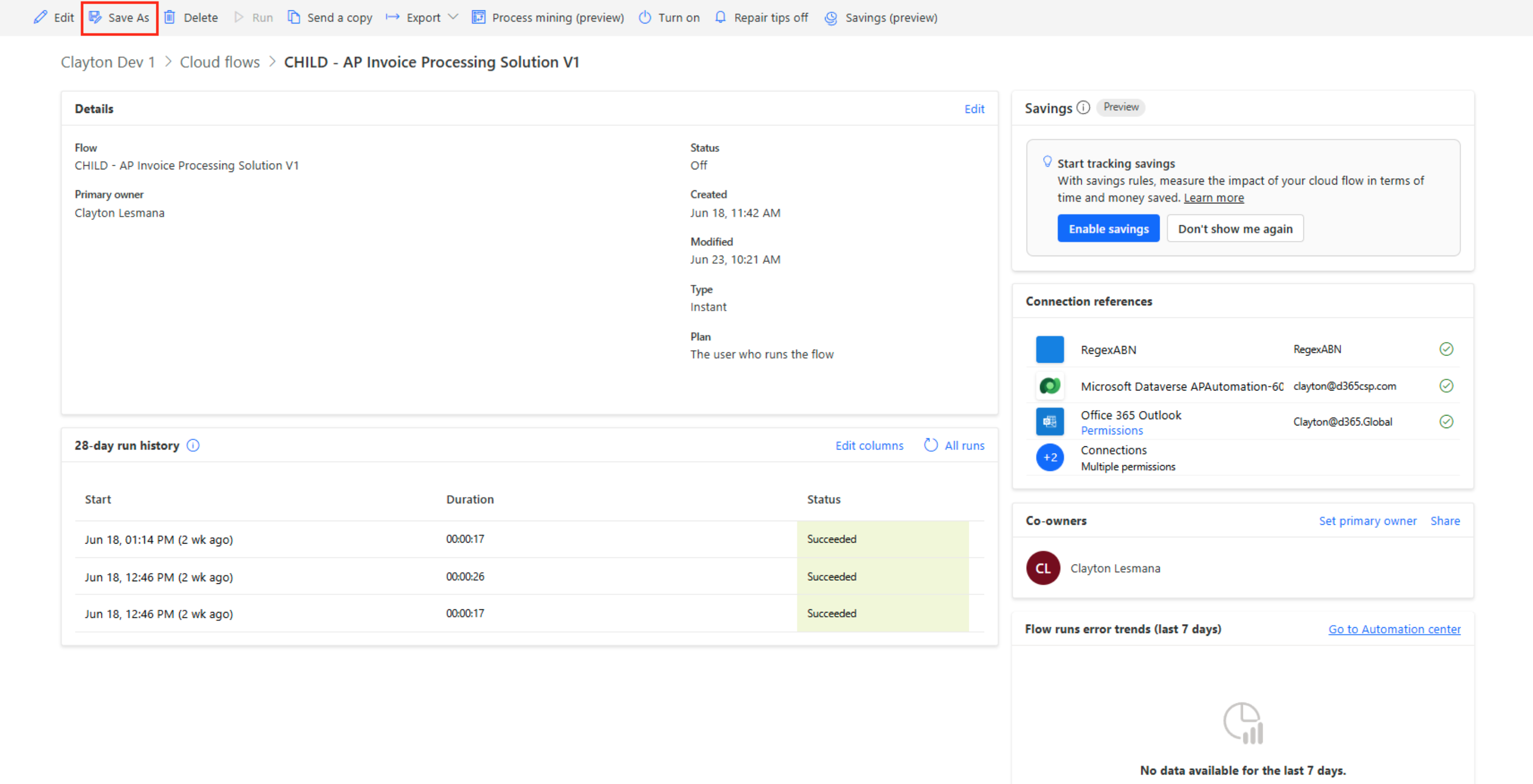
Task: Click the Delete trash icon
Action: [x=169, y=17]
